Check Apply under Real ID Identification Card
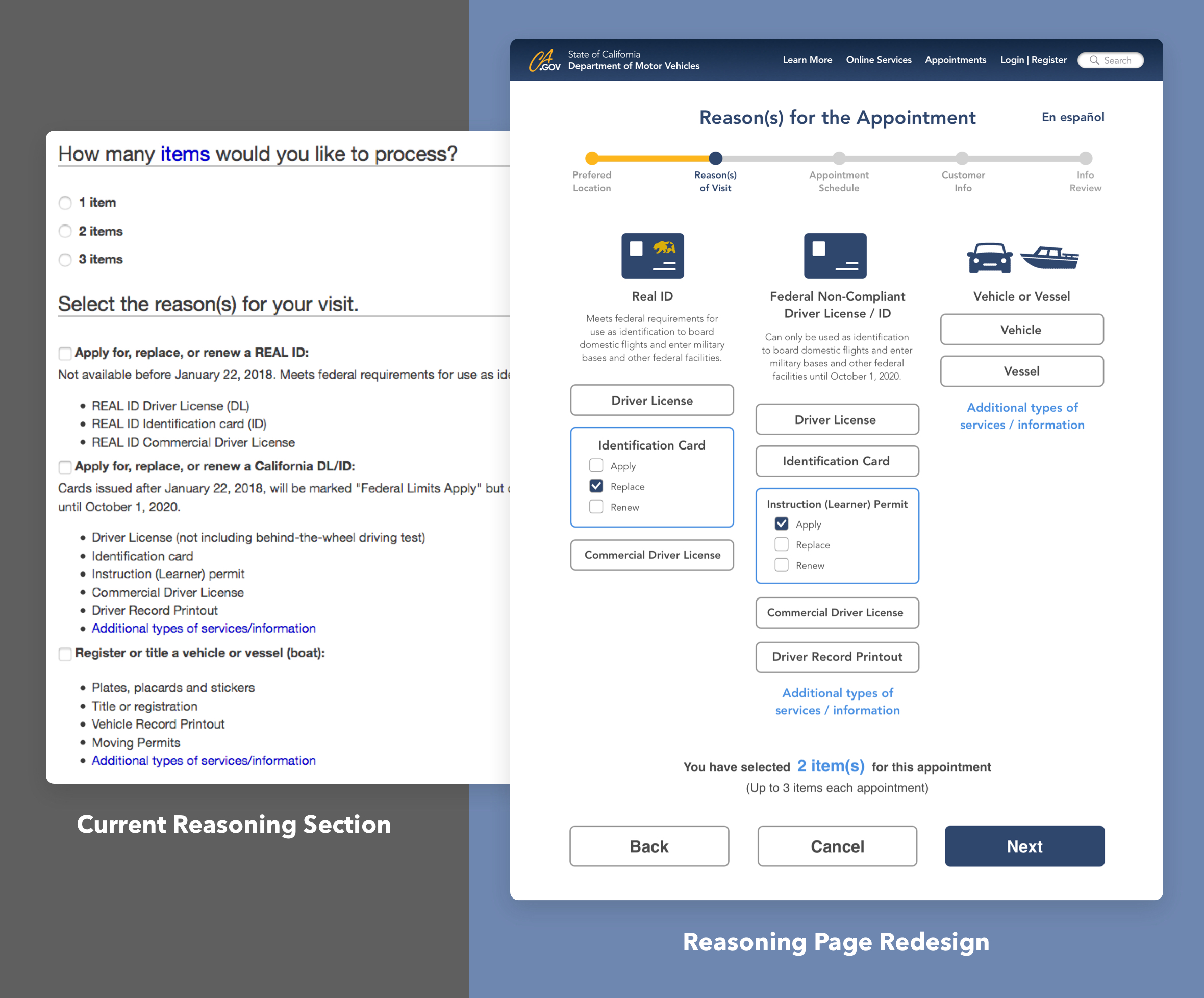This screenshot has height=998, width=1204. pyautogui.click(x=596, y=465)
